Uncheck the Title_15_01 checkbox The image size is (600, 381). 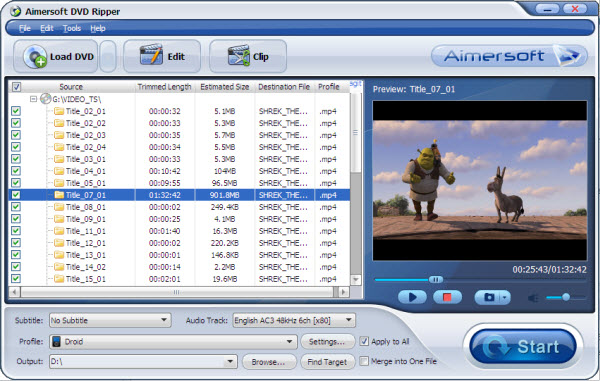tap(16, 278)
